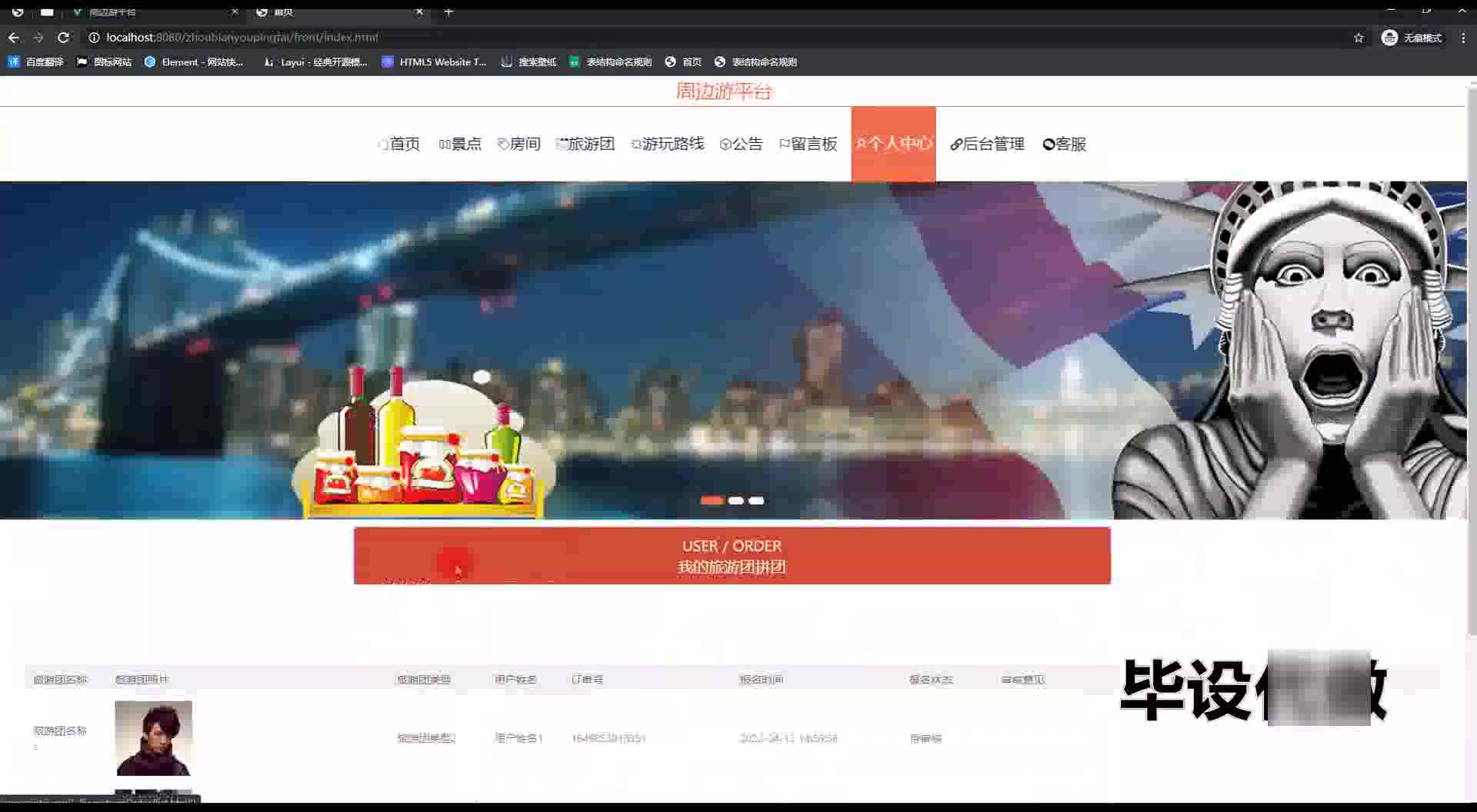
Task: Click the 用户姓名 column header
Action: click(x=515, y=680)
